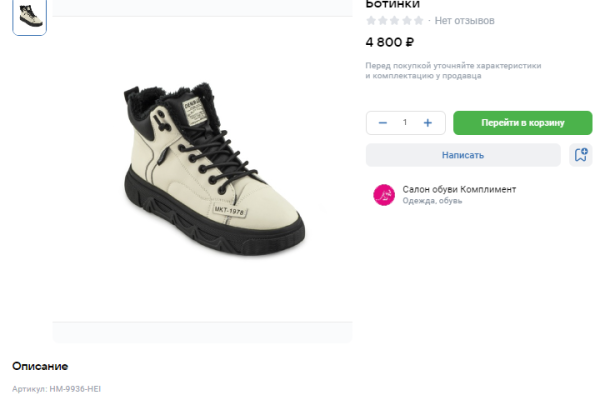Click the Артикул HM-9936-HEI text
The image size is (600, 400).
point(57,389)
